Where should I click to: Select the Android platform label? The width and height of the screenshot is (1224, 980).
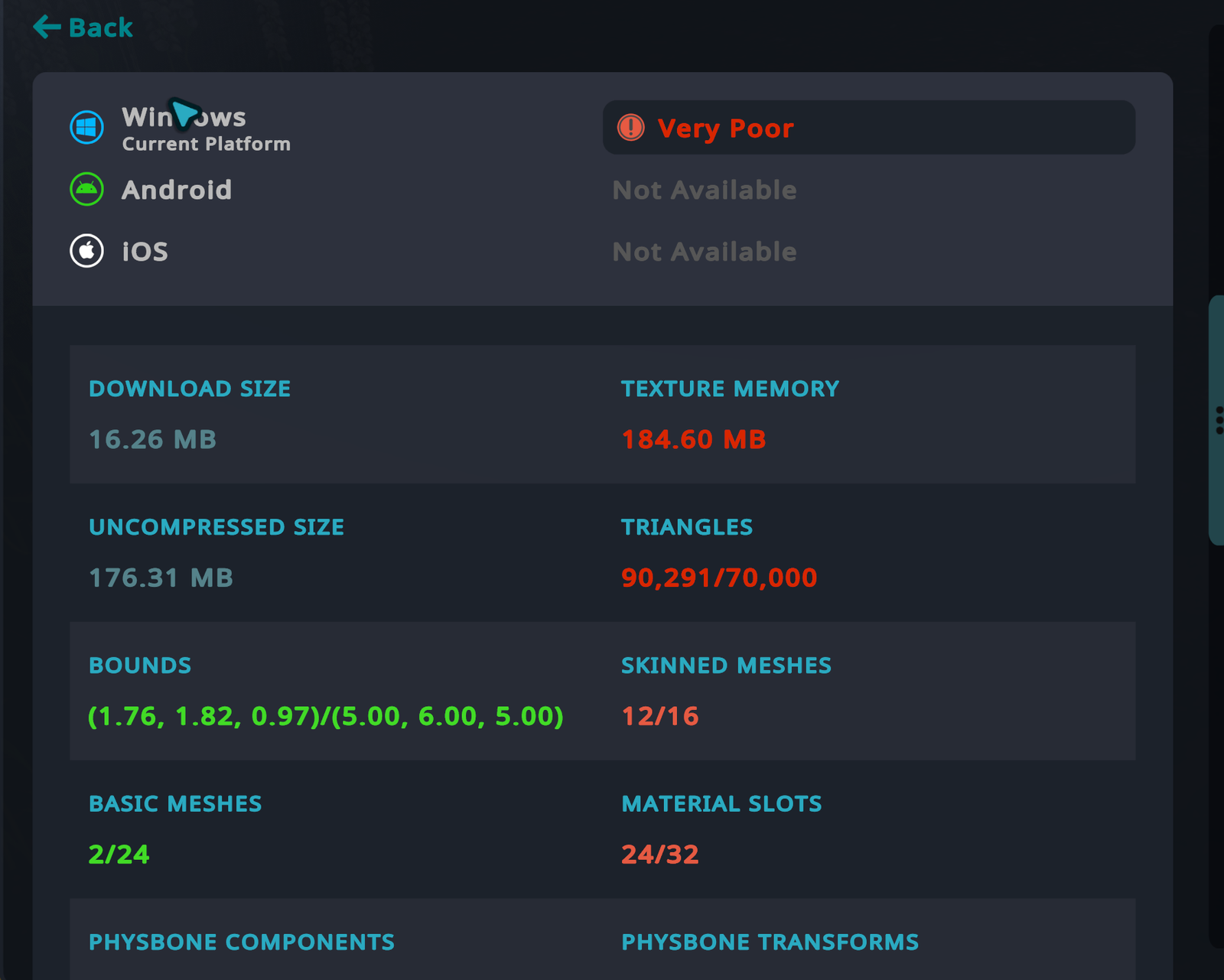[177, 190]
